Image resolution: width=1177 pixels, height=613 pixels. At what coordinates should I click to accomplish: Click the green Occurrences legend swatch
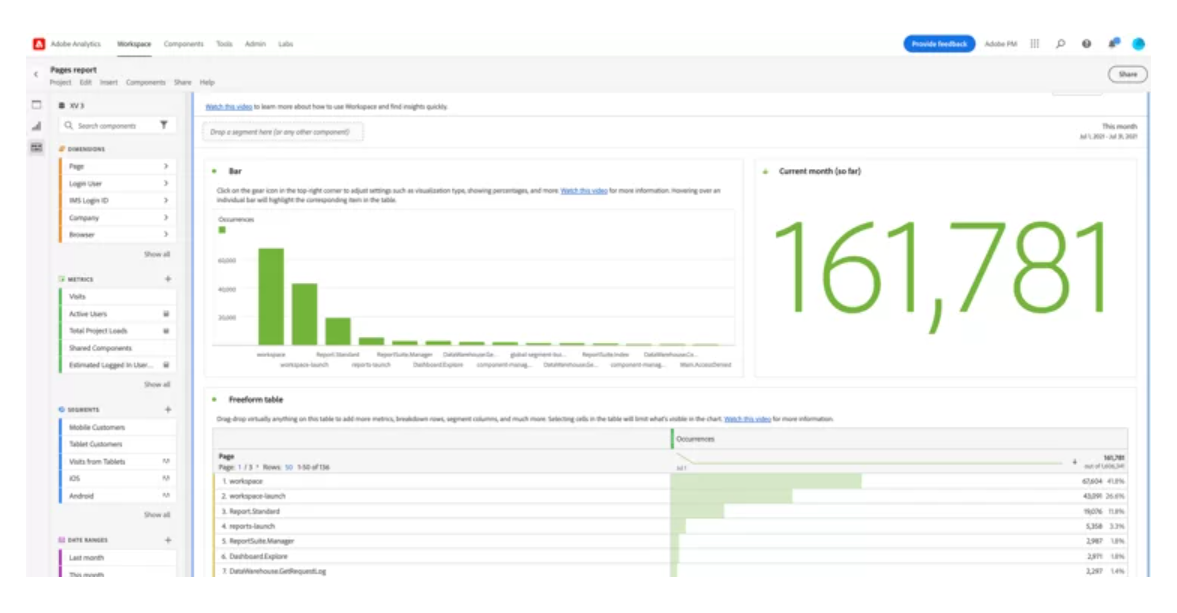[222, 230]
